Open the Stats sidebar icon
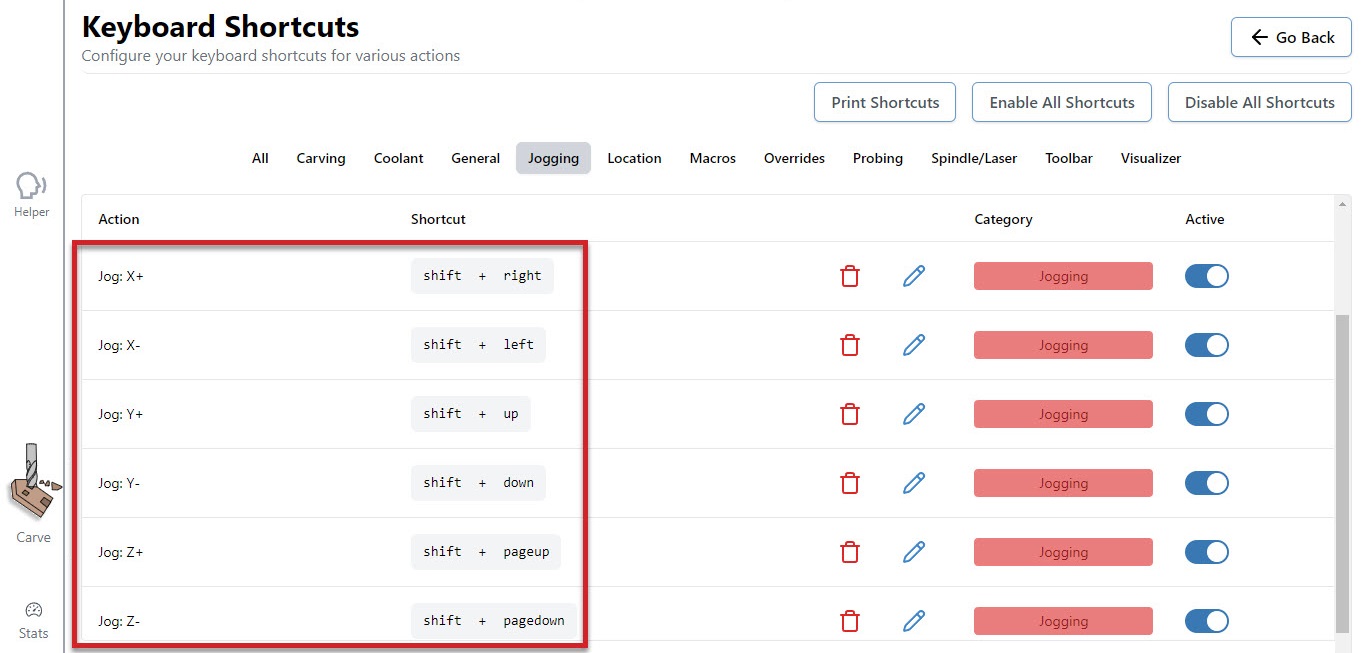1368x653 pixels. (33, 620)
